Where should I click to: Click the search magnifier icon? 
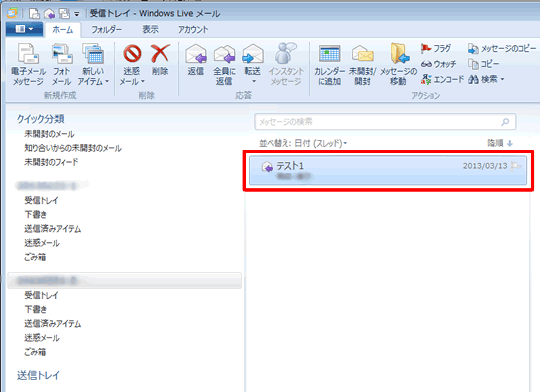click(x=505, y=122)
